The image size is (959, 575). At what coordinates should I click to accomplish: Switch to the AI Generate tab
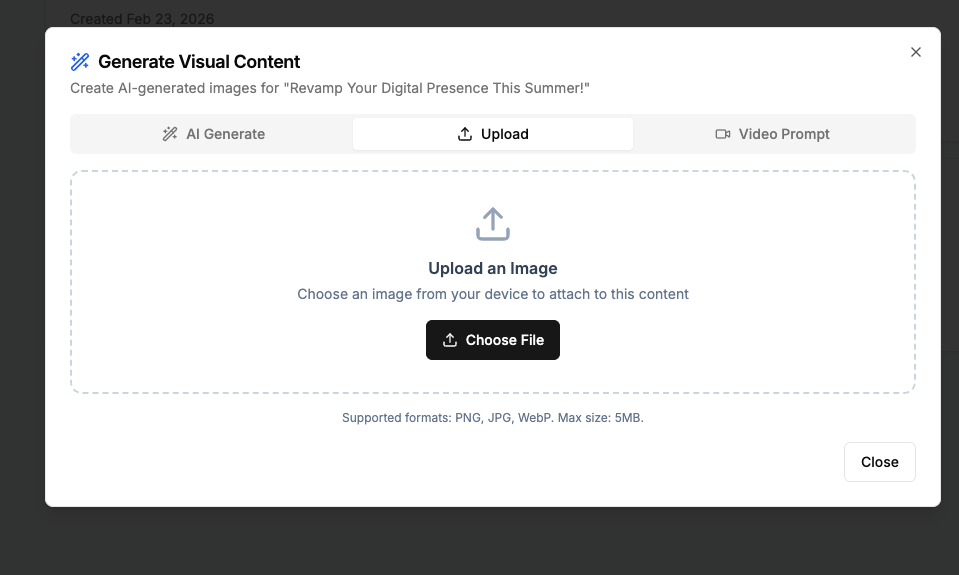click(213, 134)
